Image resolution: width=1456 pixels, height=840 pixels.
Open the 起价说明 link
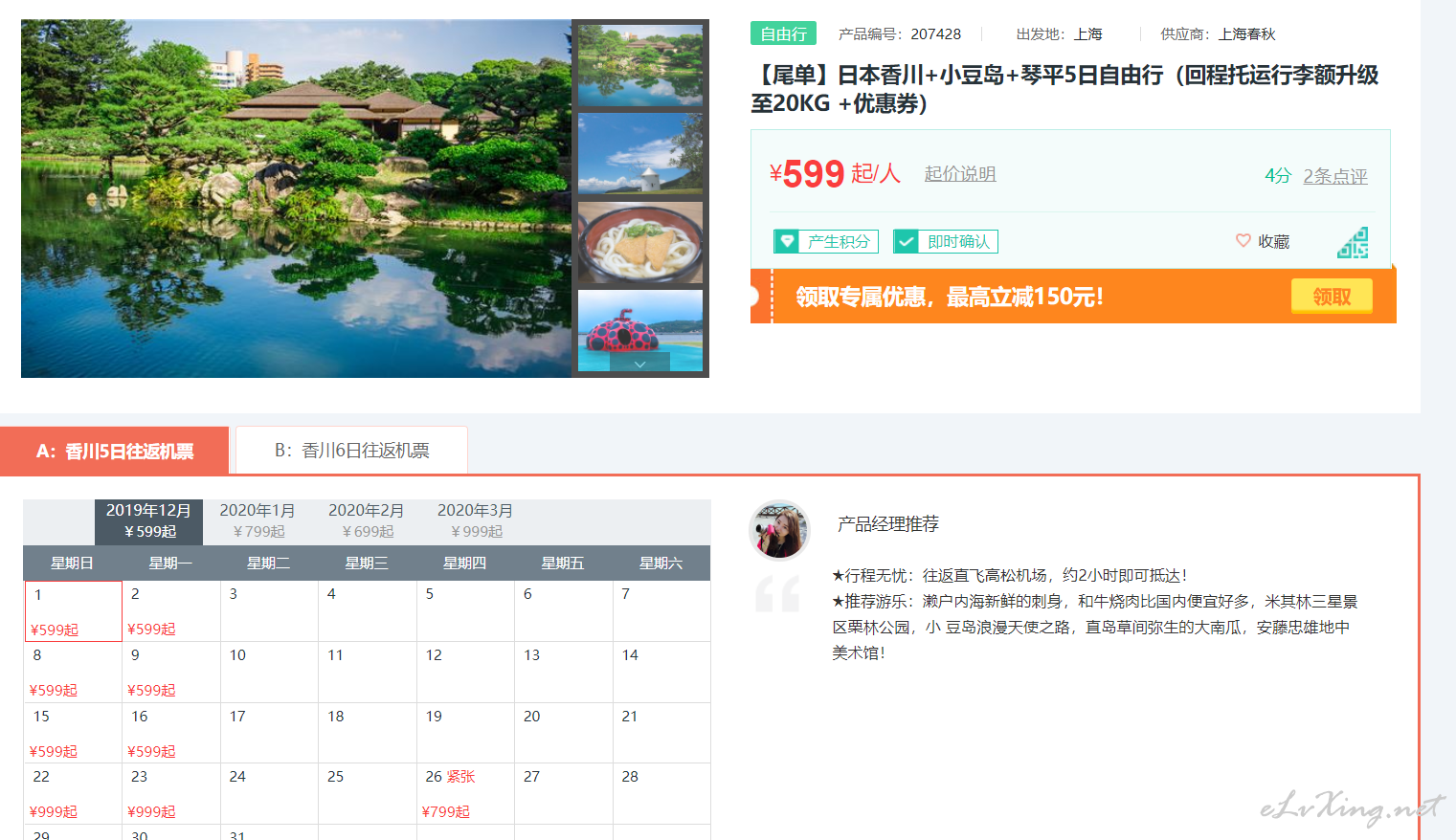tap(960, 174)
